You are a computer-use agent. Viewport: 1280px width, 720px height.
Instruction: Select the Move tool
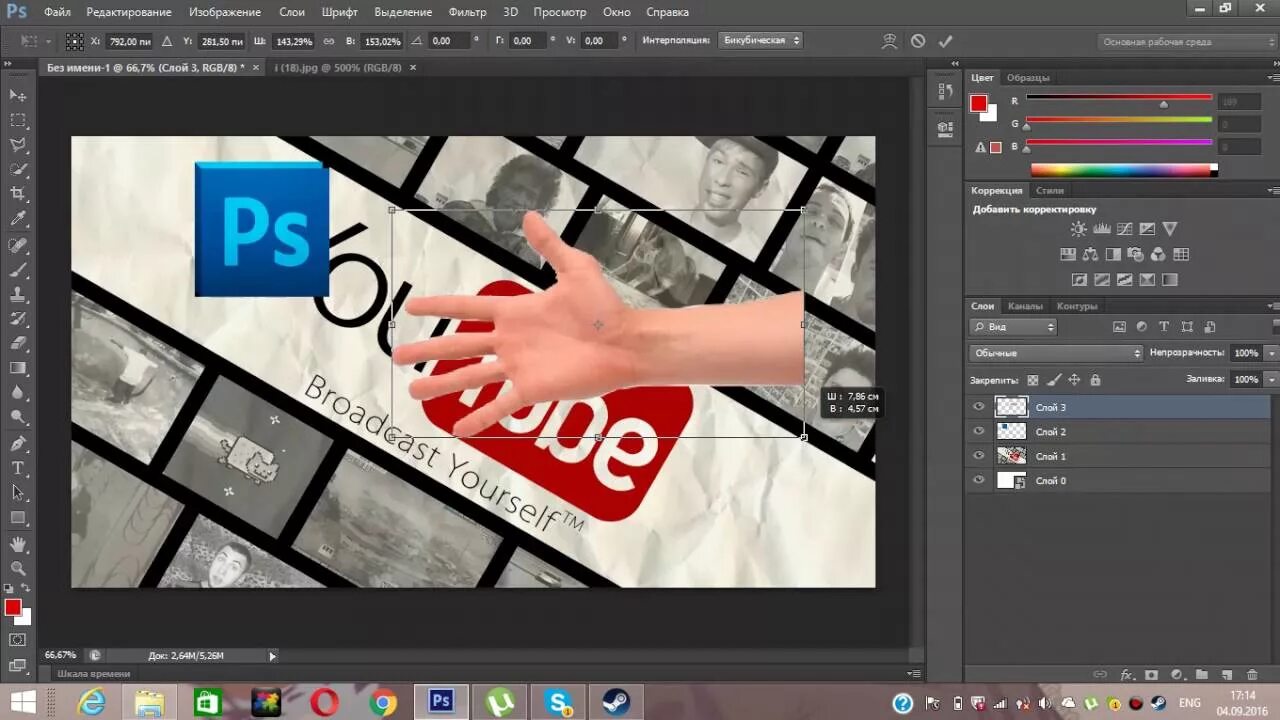click(18, 95)
